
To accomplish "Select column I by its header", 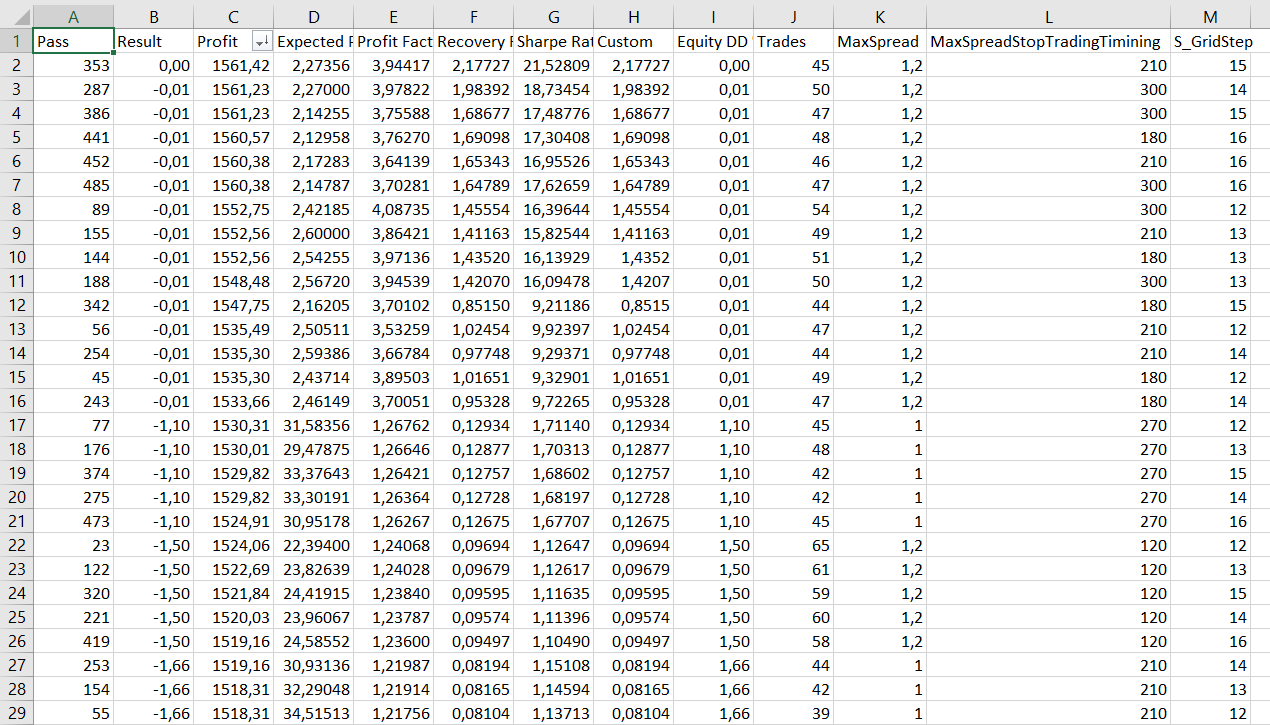I will pyautogui.click(x=713, y=16).
